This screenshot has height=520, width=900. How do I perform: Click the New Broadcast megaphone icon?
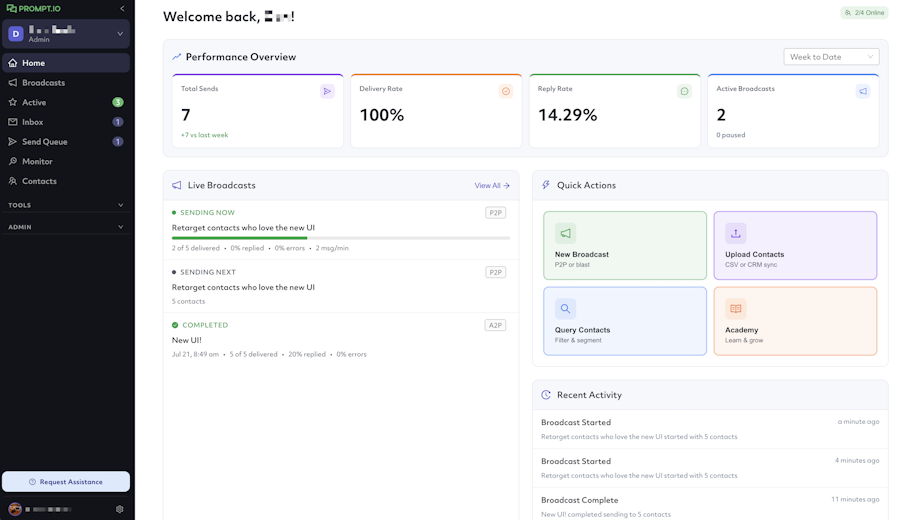(565, 233)
